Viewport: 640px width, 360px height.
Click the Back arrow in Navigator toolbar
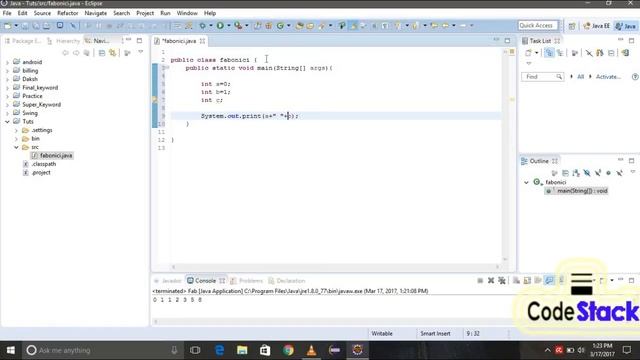pyautogui.click(x=65, y=53)
